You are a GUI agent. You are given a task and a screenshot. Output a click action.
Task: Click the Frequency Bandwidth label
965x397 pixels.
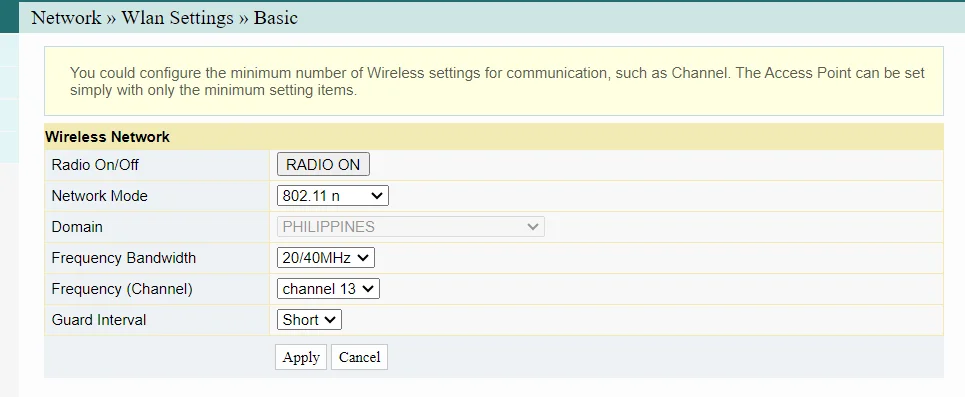pyautogui.click(x=124, y=257)
